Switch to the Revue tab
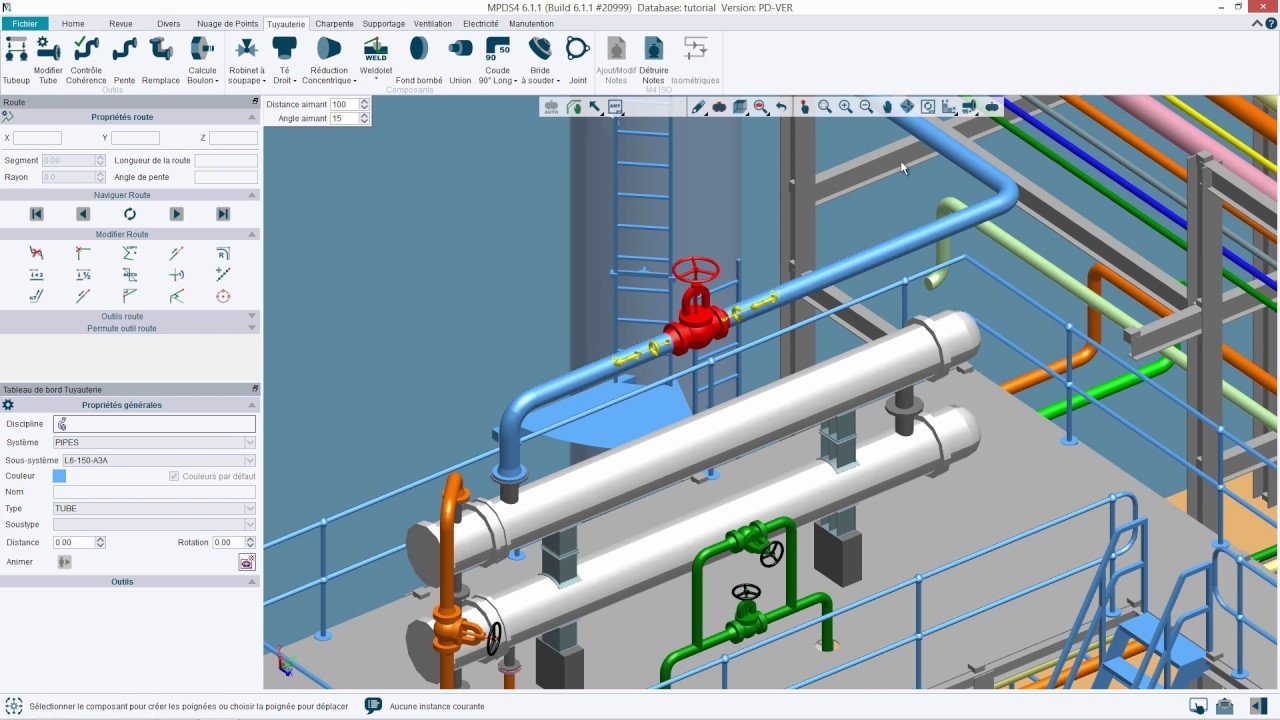 (121, 23)
